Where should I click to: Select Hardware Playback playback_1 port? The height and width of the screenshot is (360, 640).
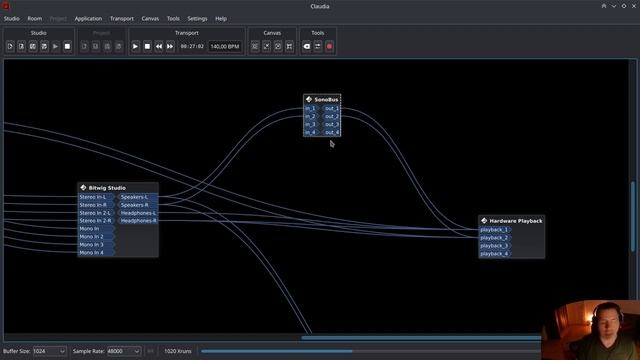495,230
